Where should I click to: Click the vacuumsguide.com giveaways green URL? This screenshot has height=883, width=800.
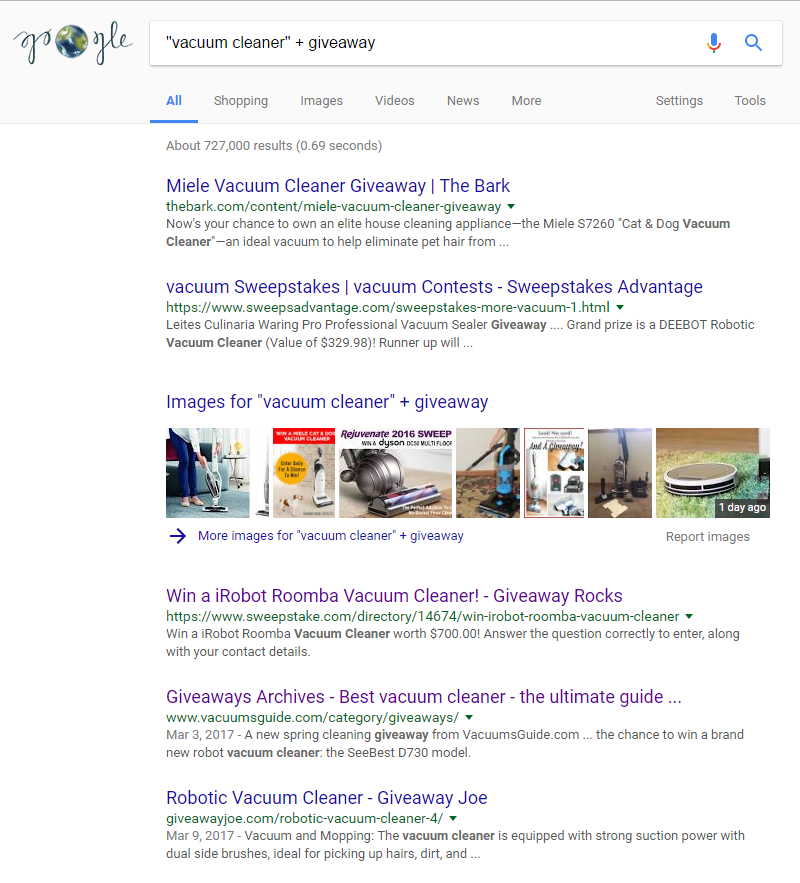312,717
